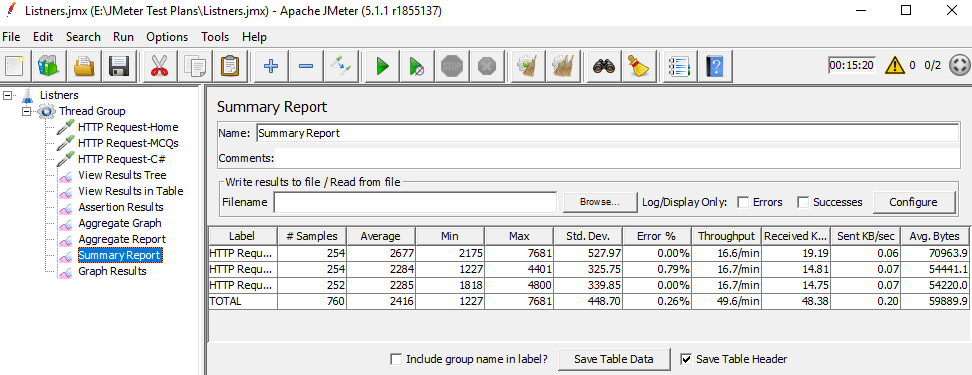This screenshot has height=375, width=972.
Task: Tick the Successes checkbox
Action: click(803, 202)
